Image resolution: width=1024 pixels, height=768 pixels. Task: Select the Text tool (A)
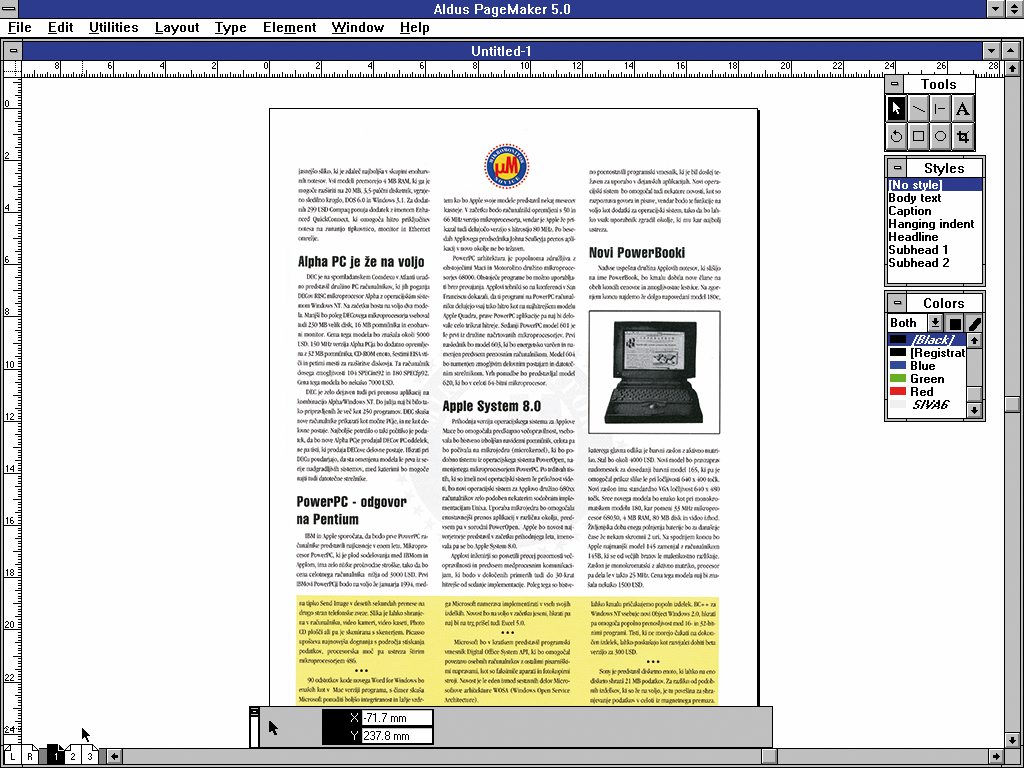[x=962, y=109]
